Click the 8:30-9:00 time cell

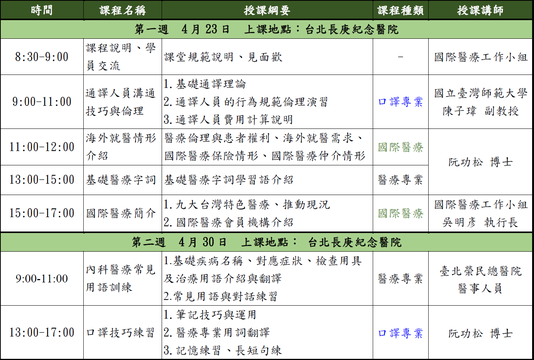(x=42, y=57)
